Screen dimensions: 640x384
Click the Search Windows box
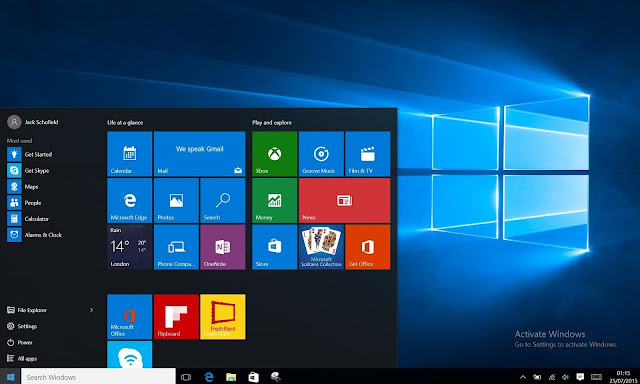98,377
